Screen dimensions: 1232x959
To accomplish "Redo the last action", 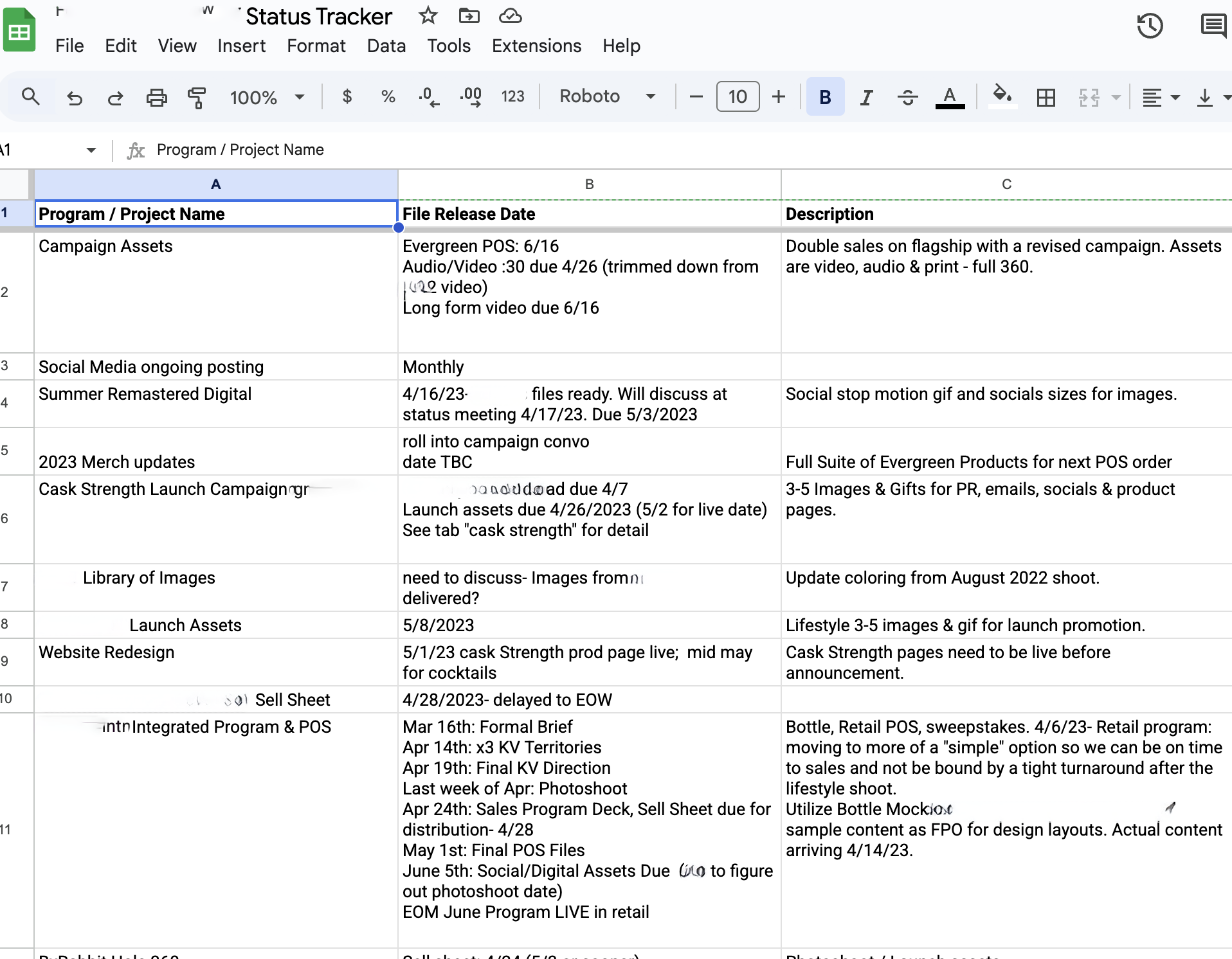I will (x=115, y=97).
